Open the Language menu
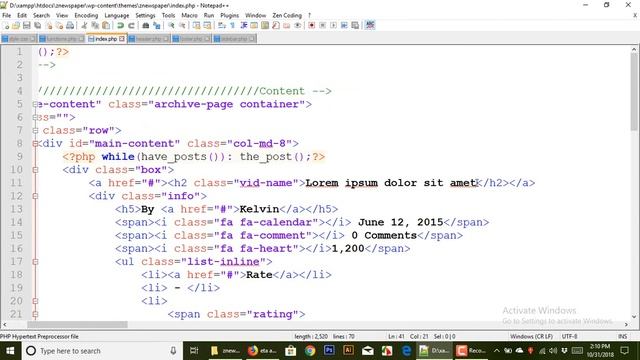The height and width of the screenshot is (360, 640). coord(117,15)
